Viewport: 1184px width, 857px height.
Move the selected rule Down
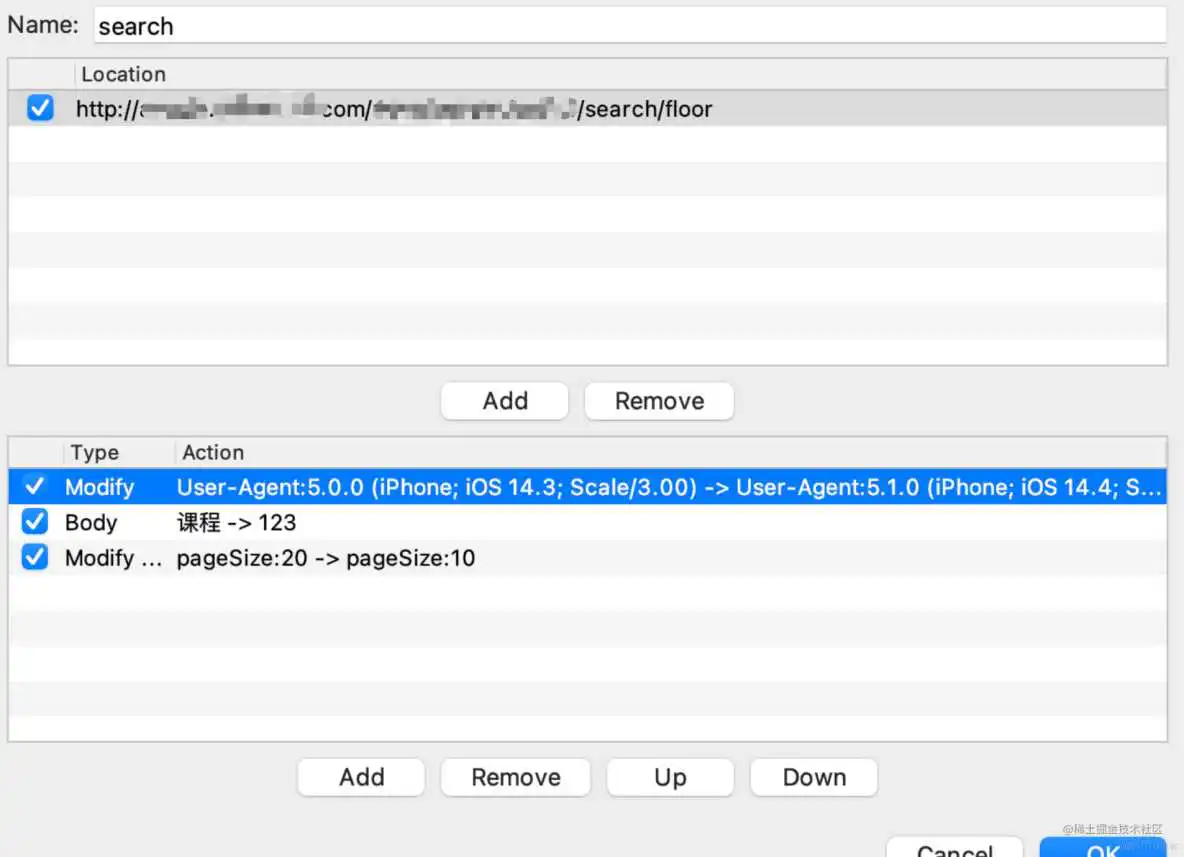pos(814,777)
